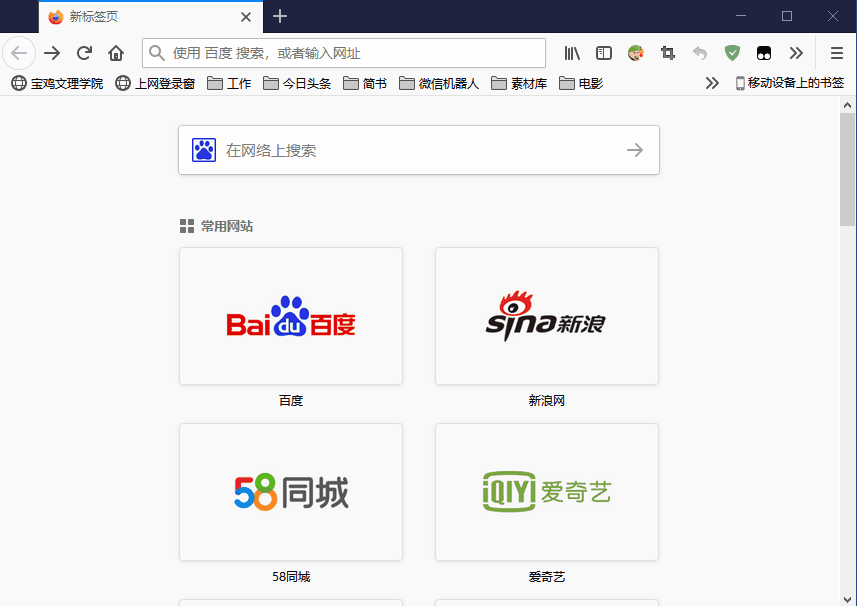
Task: Maximize the Firefox window
Action: pyautogui.click(x=787, y=16)
